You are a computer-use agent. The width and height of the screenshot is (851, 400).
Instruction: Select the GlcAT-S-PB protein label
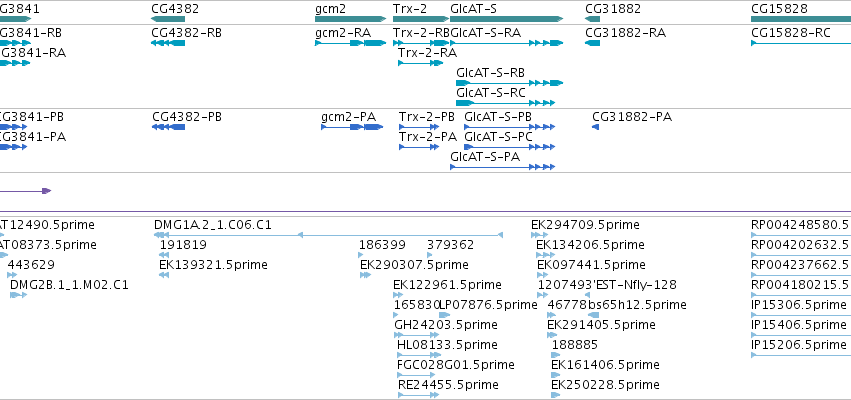tap(498, 117)
